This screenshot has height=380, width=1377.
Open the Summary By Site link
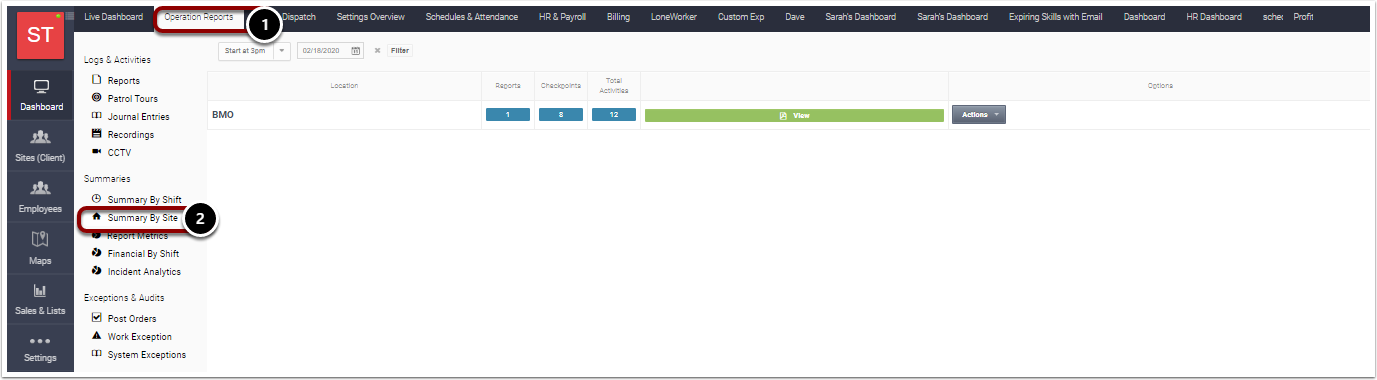pos(143,217)
